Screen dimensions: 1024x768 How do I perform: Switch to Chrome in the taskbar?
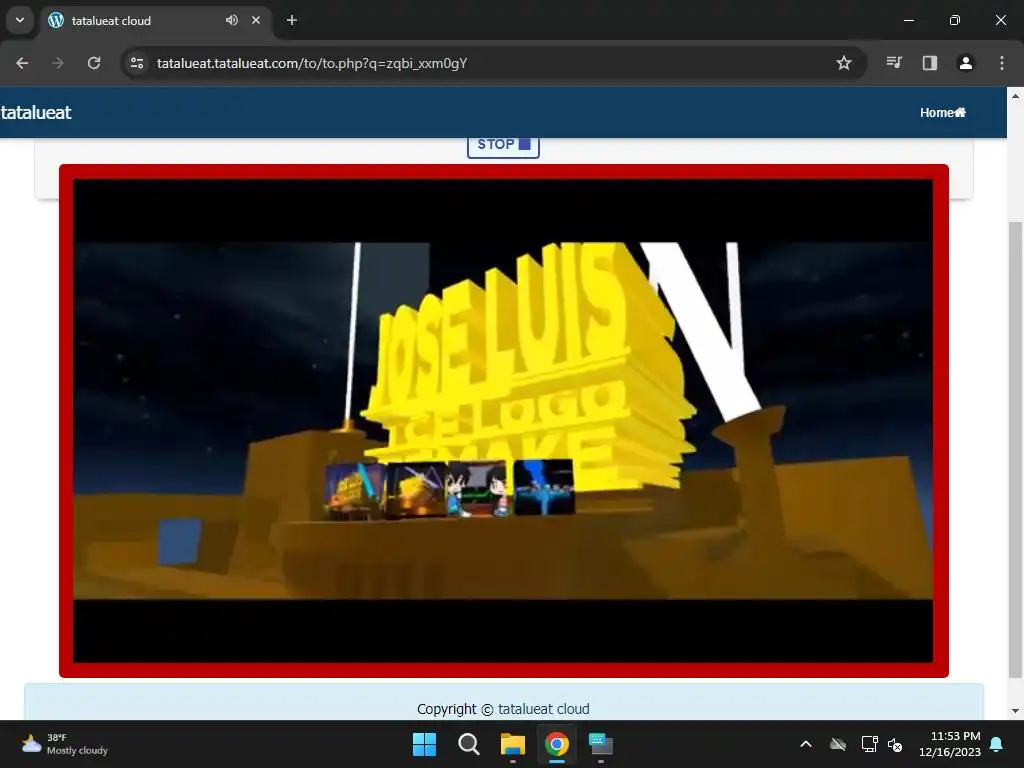pos(557,744)
